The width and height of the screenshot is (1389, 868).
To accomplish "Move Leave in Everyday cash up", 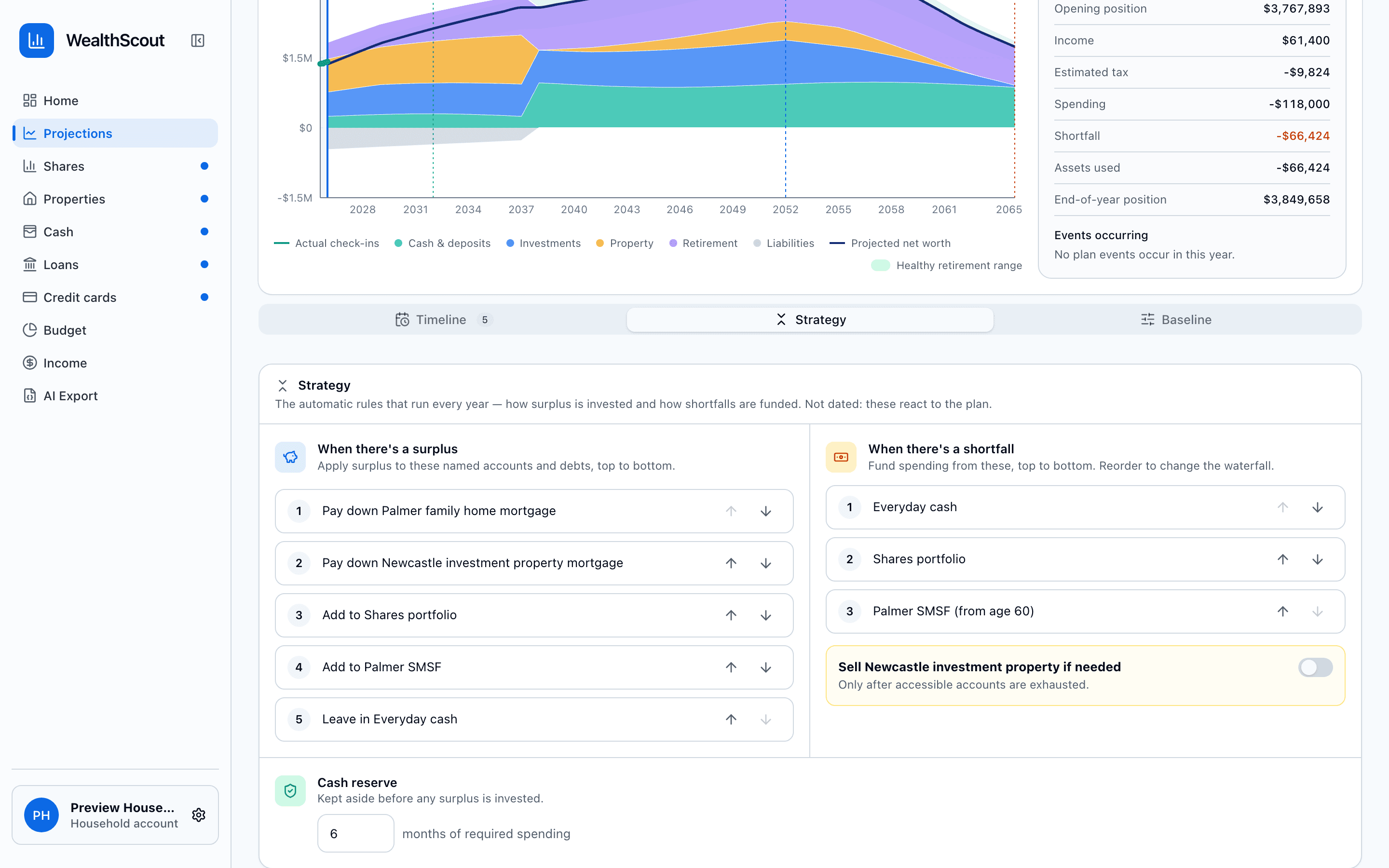I will [731, 719].
